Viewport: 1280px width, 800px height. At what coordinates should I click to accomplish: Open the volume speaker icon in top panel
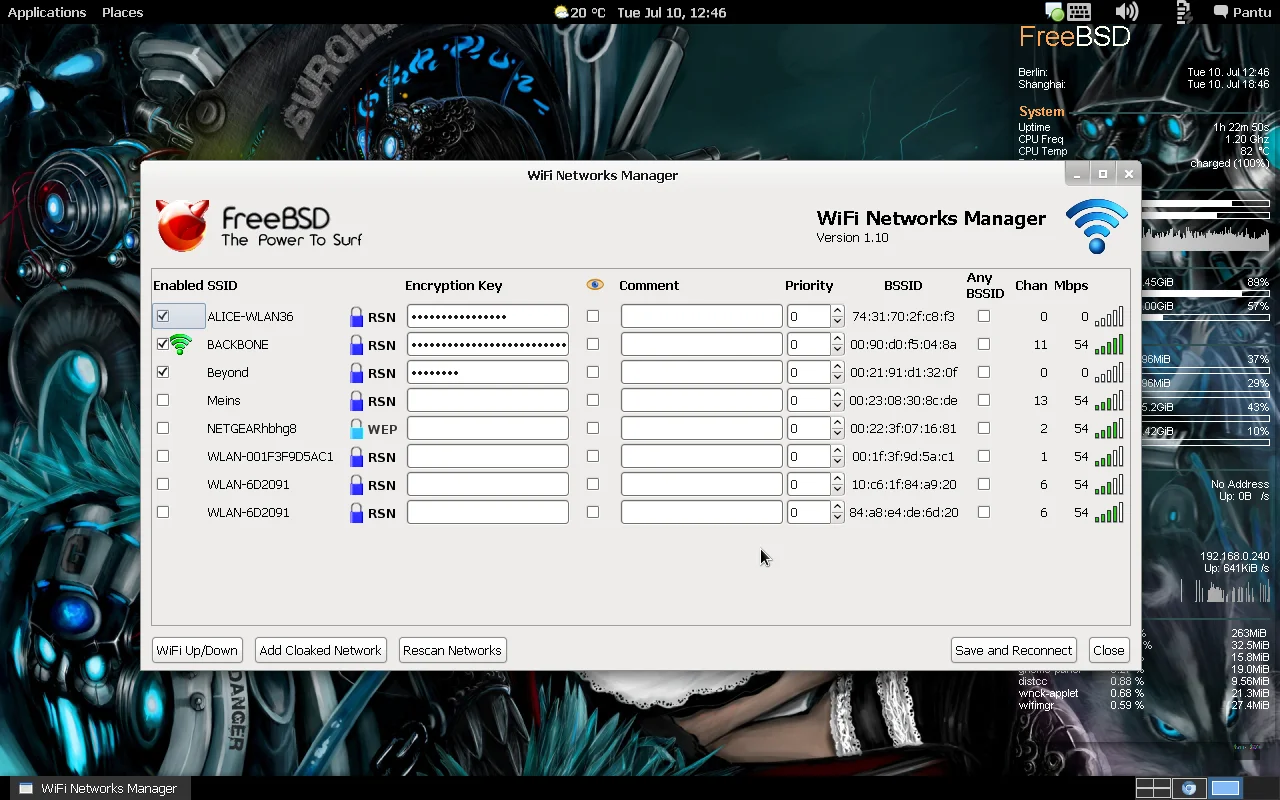(1127, 12)
